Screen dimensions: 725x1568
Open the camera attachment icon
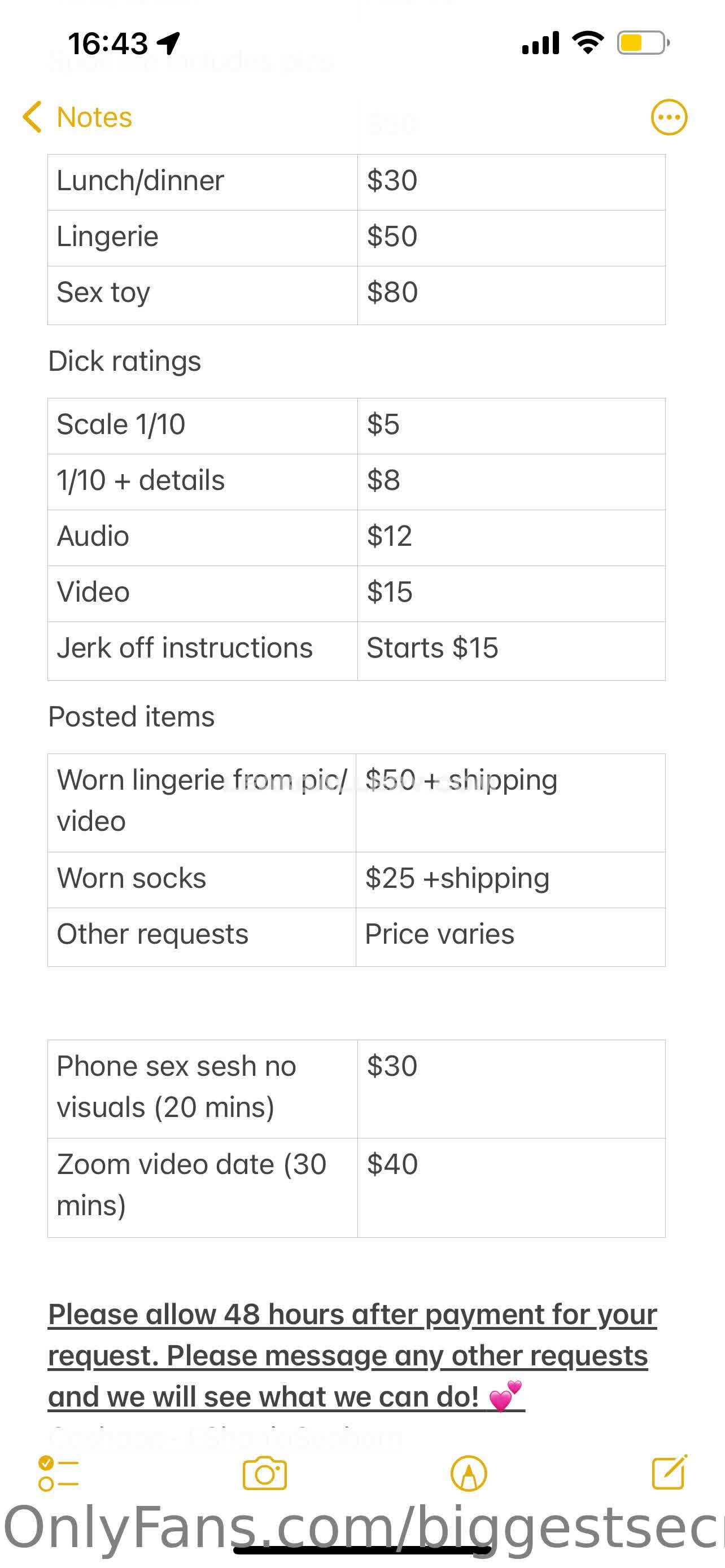tap(264, 1474)
